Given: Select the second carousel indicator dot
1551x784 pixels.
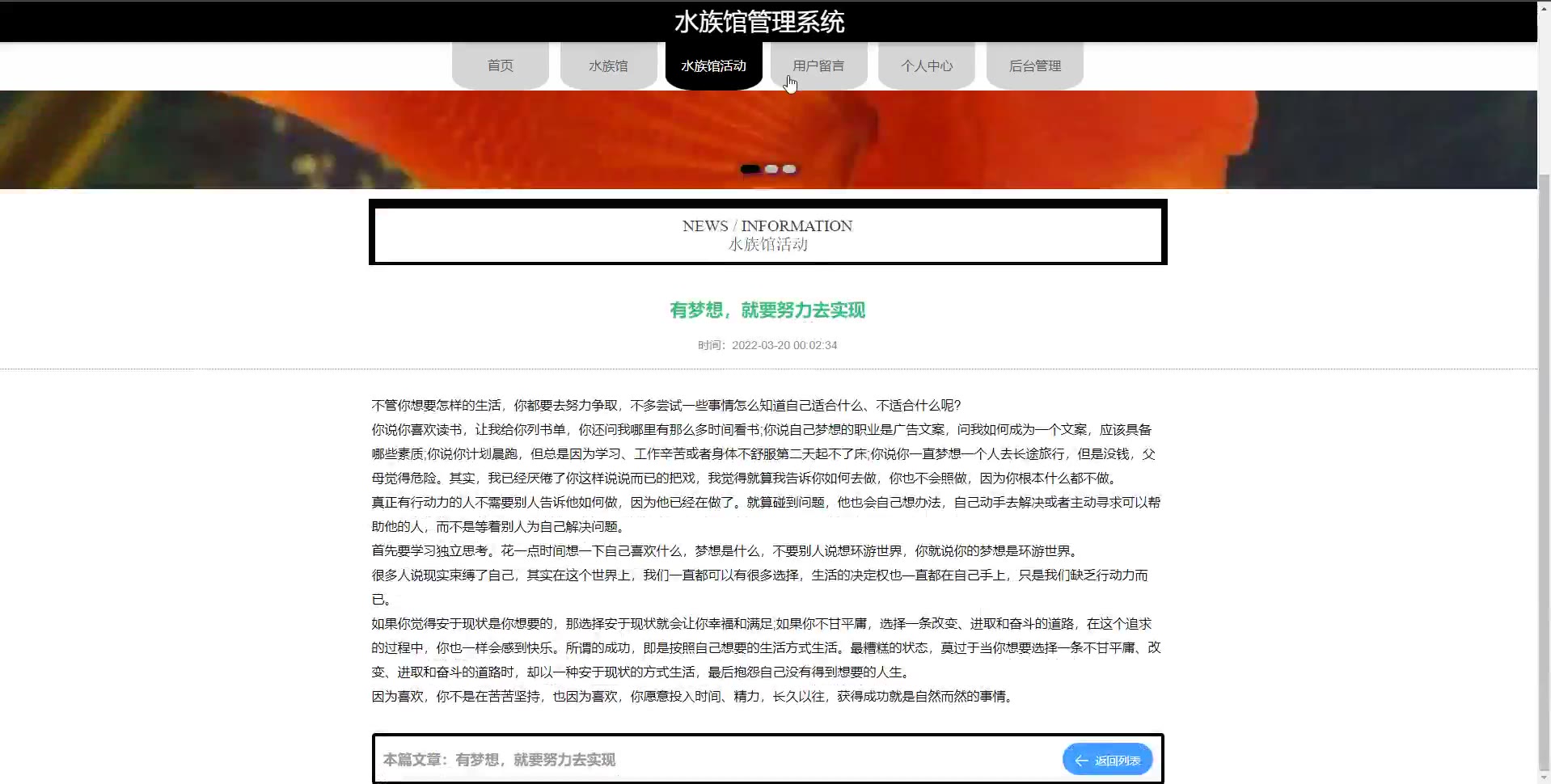Looking at the screenshot, I should pos(771,169).
